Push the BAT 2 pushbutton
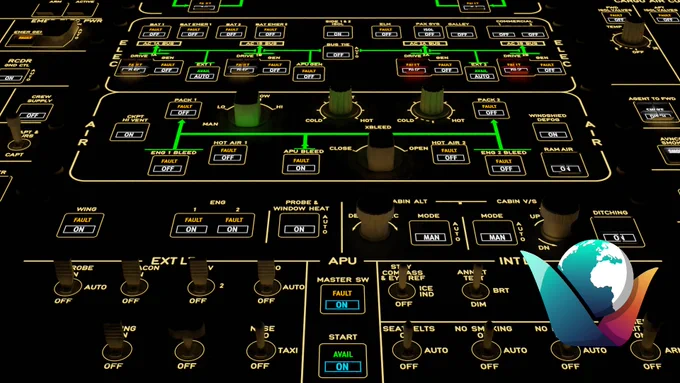The image size is (680, 383). (231, 32)
